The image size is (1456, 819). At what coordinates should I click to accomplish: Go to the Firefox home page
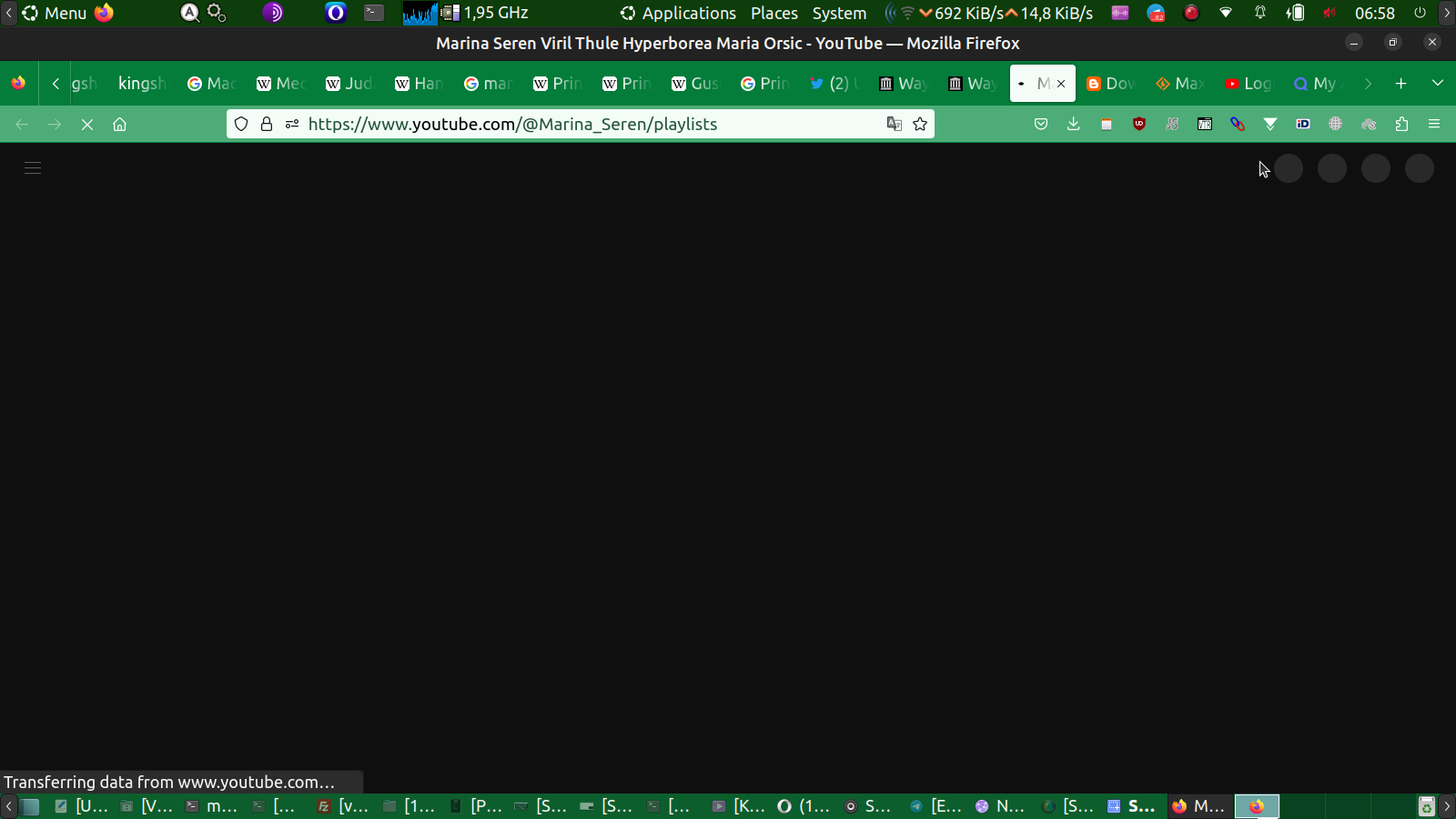pyautogui.click(x=119, y=124)
